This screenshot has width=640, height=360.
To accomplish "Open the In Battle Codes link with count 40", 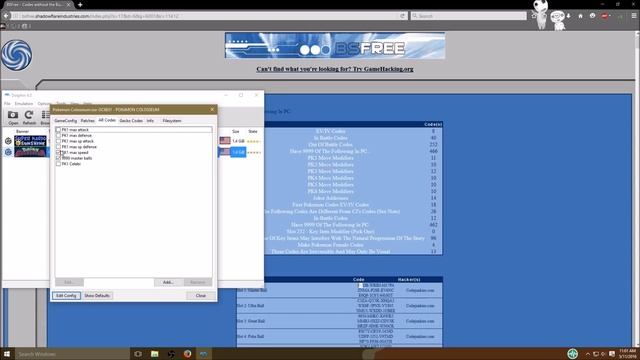I will tap(331, 138).
